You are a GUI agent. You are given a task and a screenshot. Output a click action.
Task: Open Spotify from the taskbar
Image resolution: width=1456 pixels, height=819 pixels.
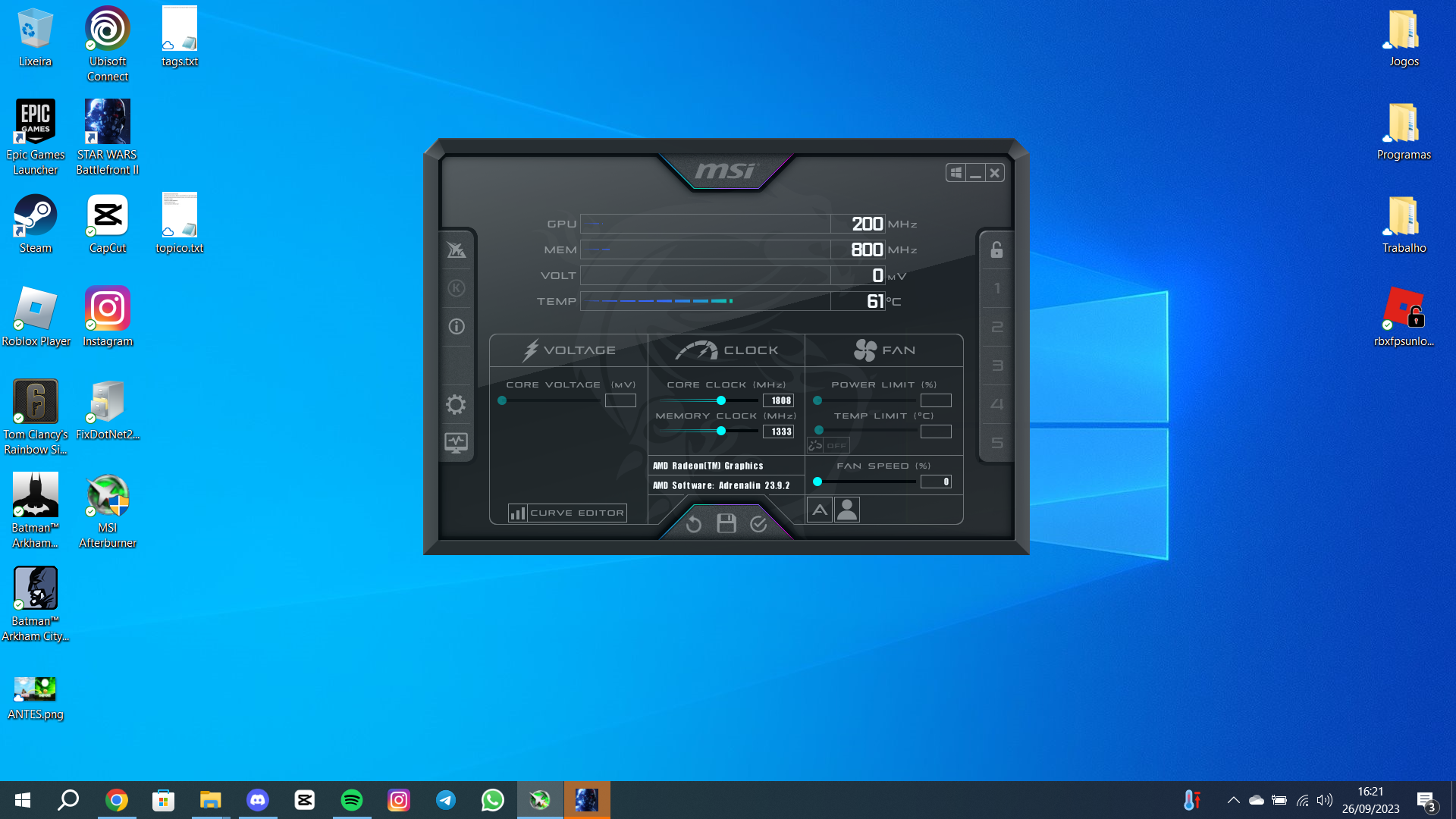coord(352,800)
